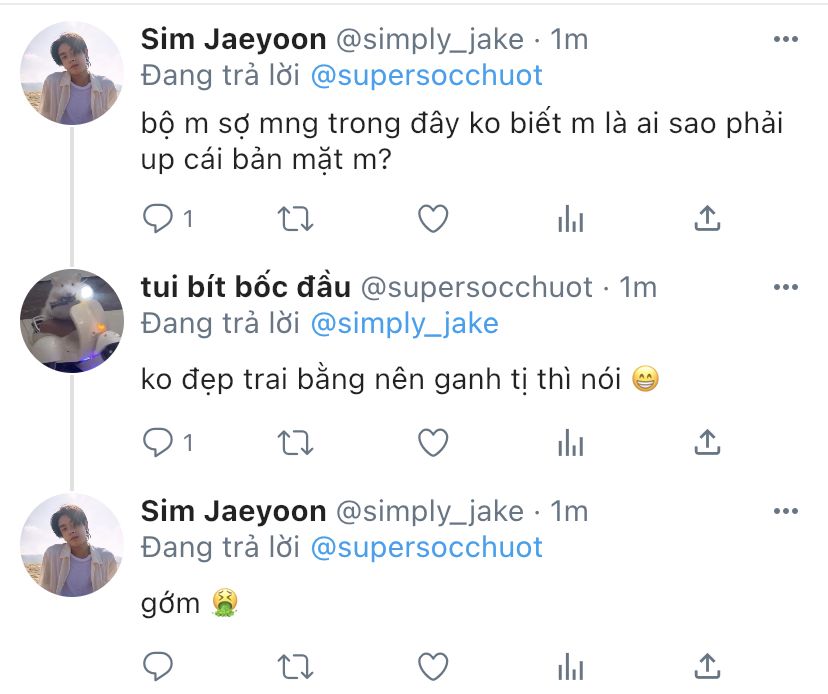View analytics of first Sim Jaeyoon tweet

coord(570,218)
